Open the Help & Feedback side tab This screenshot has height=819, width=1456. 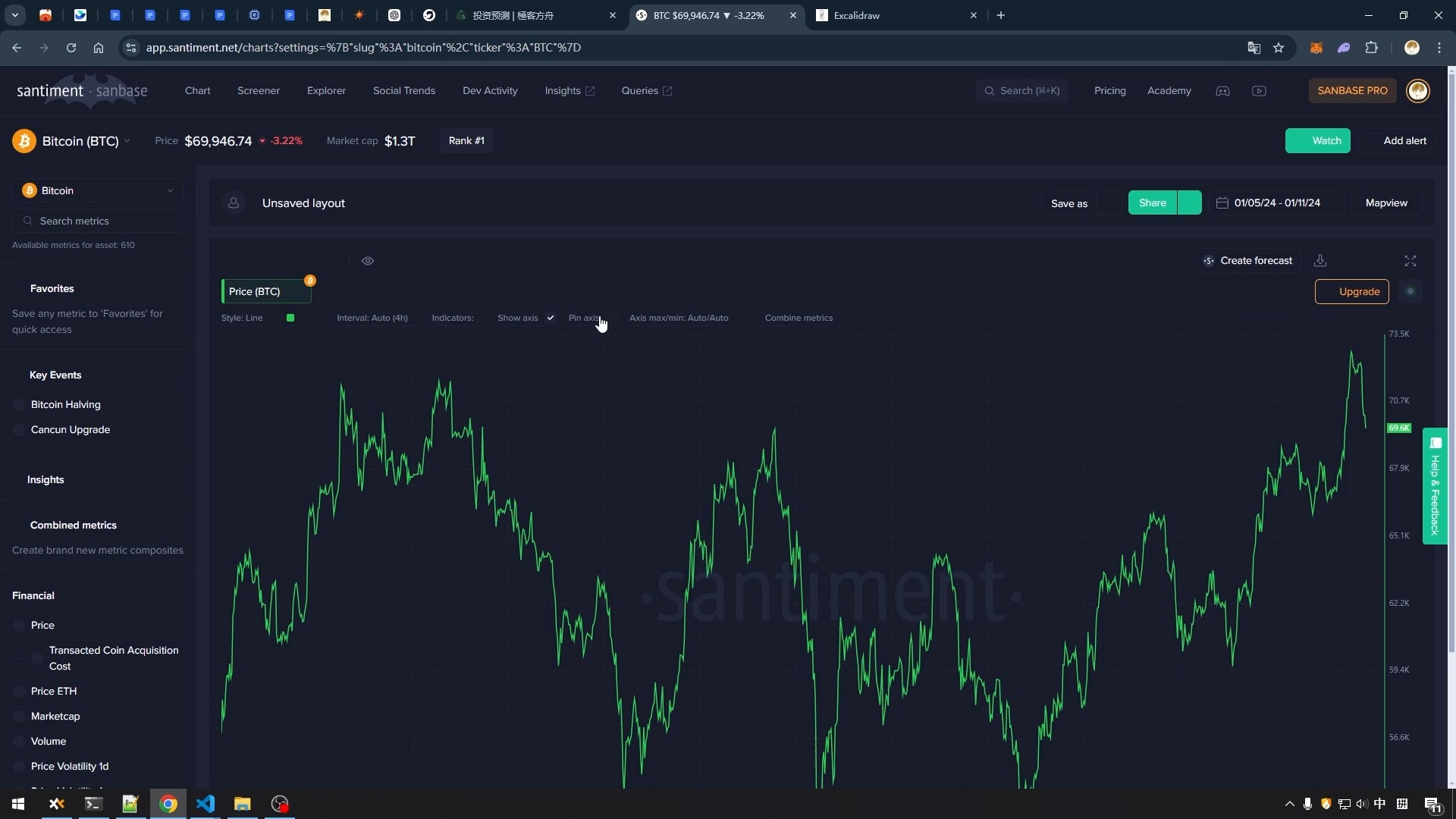pos(1435,486)
